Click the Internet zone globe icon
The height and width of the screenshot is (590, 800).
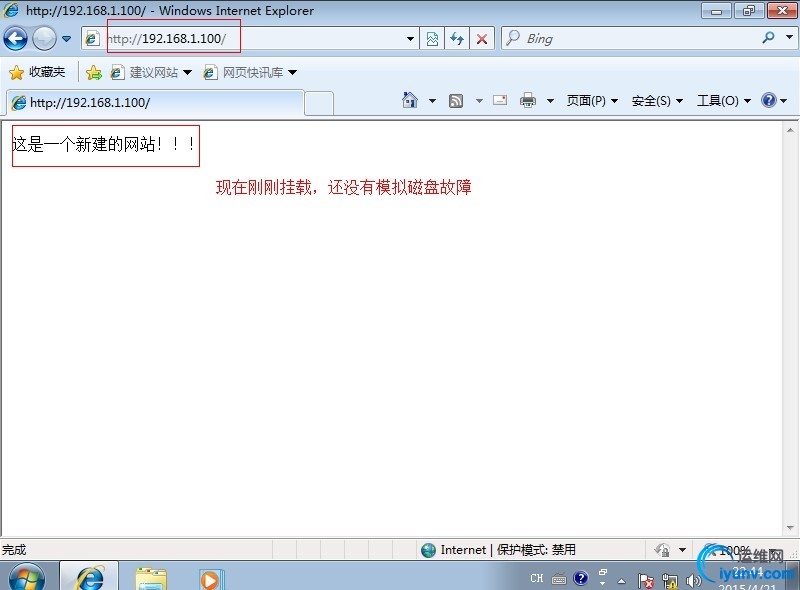[x=429, y=550]
